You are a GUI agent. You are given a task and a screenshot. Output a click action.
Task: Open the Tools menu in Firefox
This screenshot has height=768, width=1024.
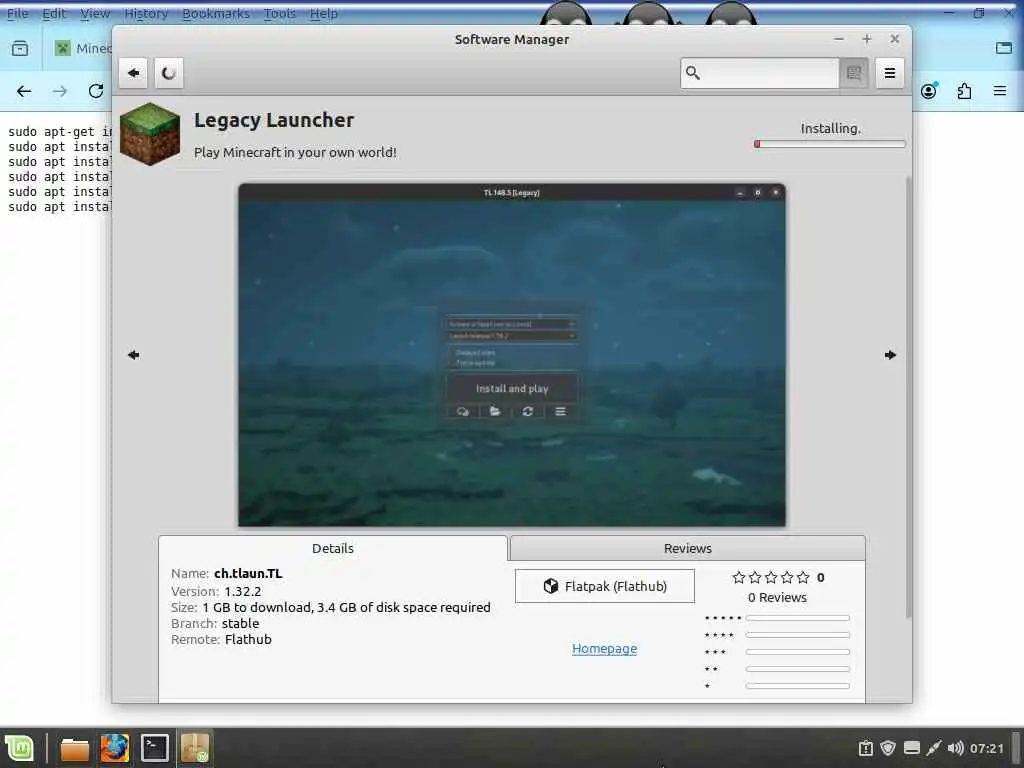(x=280, y=13)
